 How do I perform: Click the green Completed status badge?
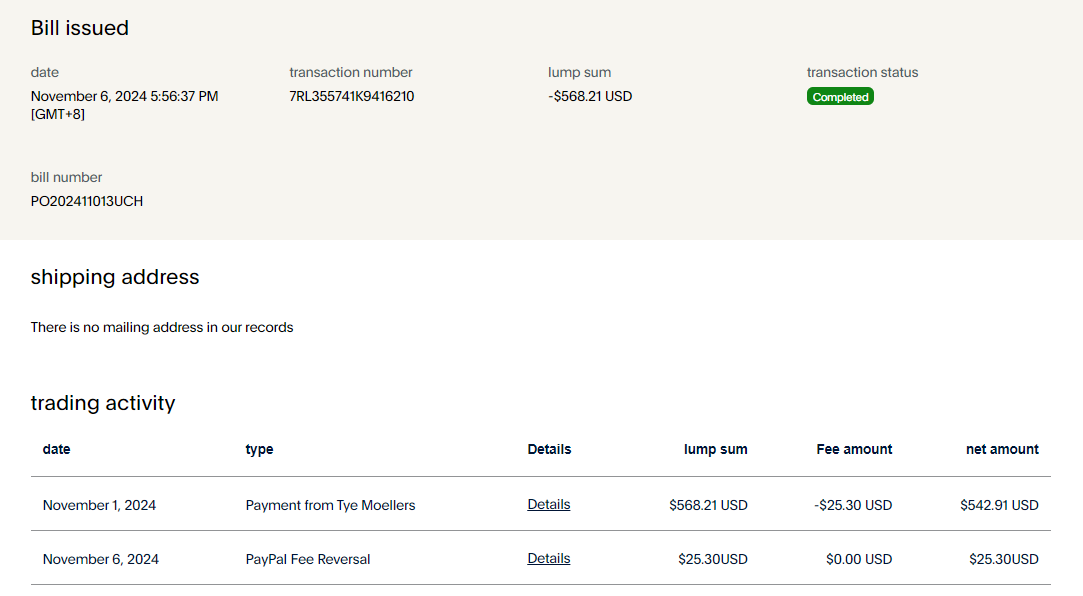840,97
